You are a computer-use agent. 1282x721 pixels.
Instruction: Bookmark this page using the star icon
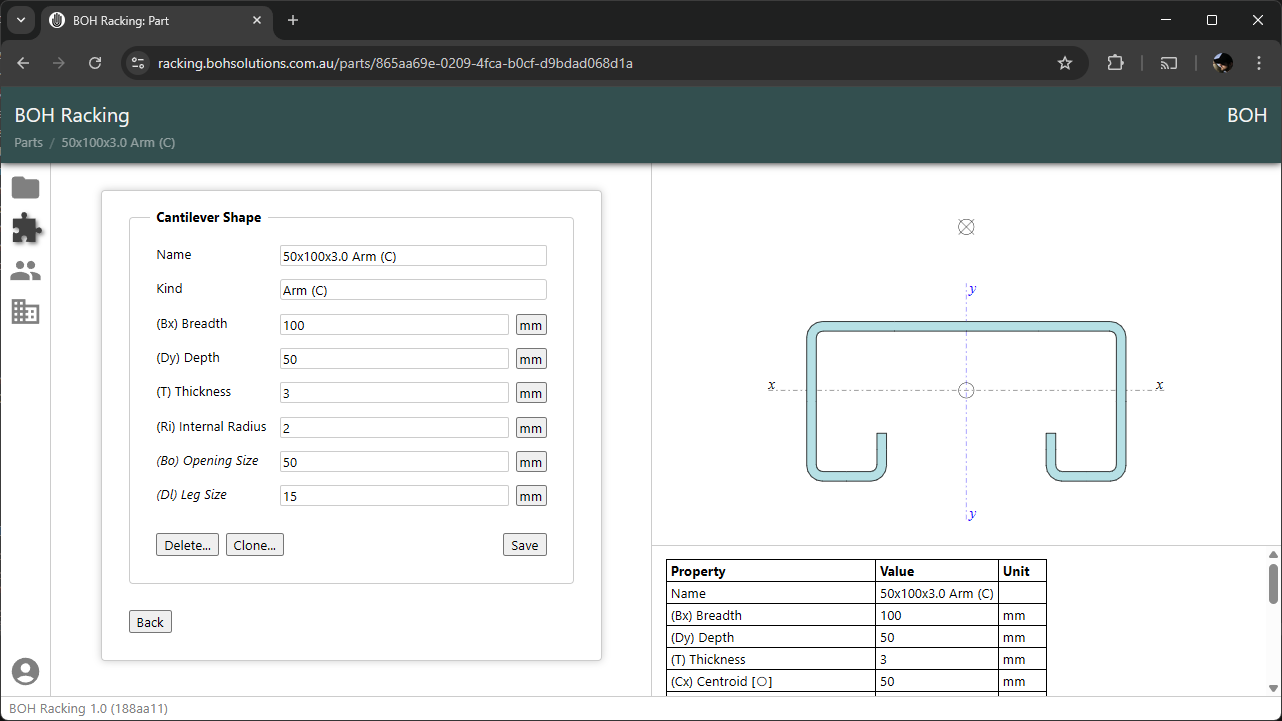coord(1064,62)
